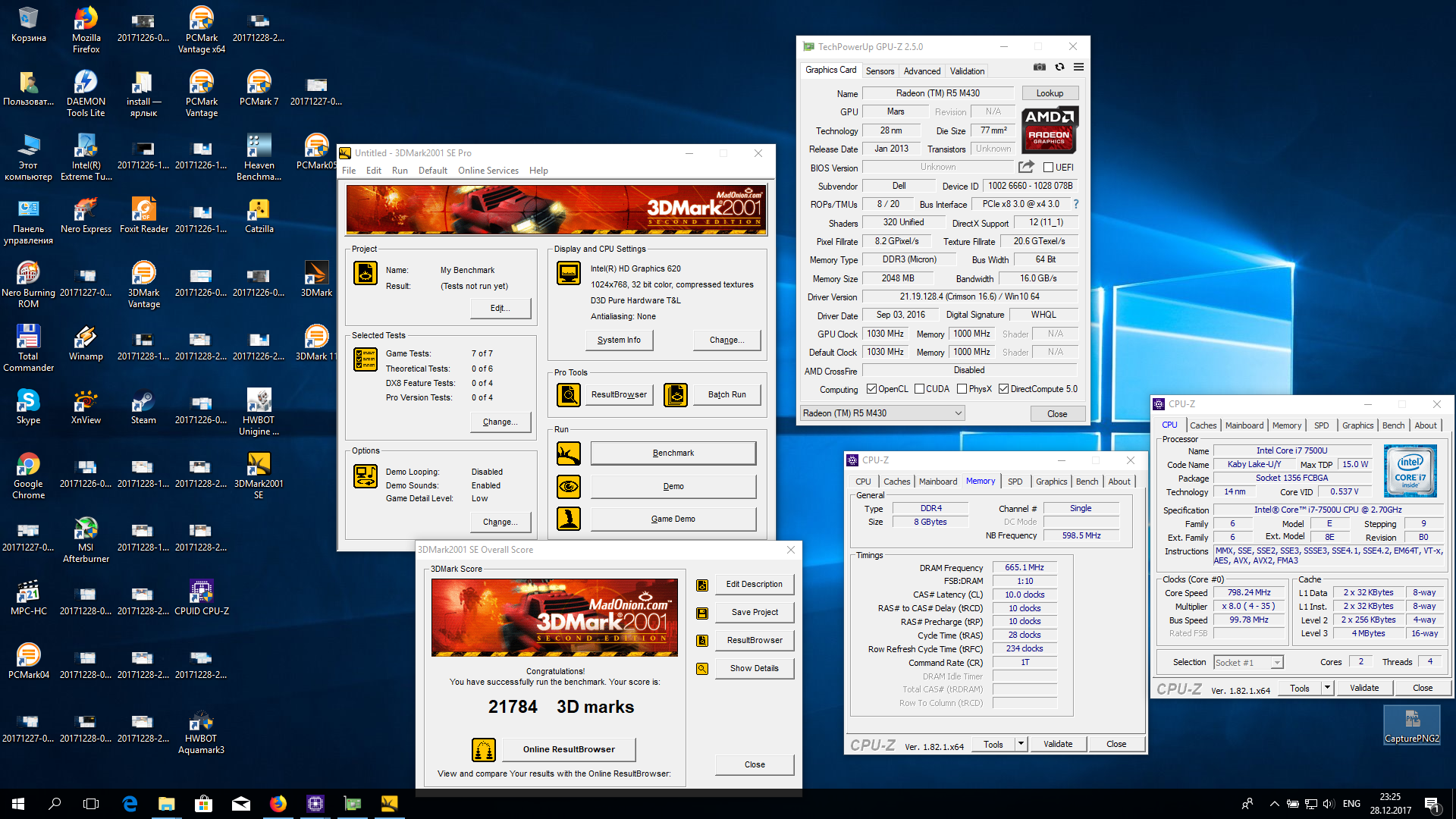1456x819 pixels.
Task: Click the Show Details magnifier icon
Action: pyautogui.click(x=702, y=669)
